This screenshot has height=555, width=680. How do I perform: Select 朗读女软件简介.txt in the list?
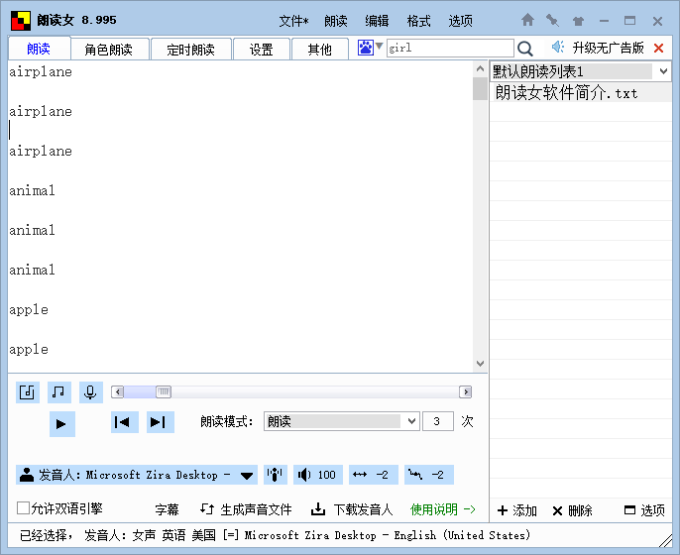pyautogui.click(x=581, y=93)
